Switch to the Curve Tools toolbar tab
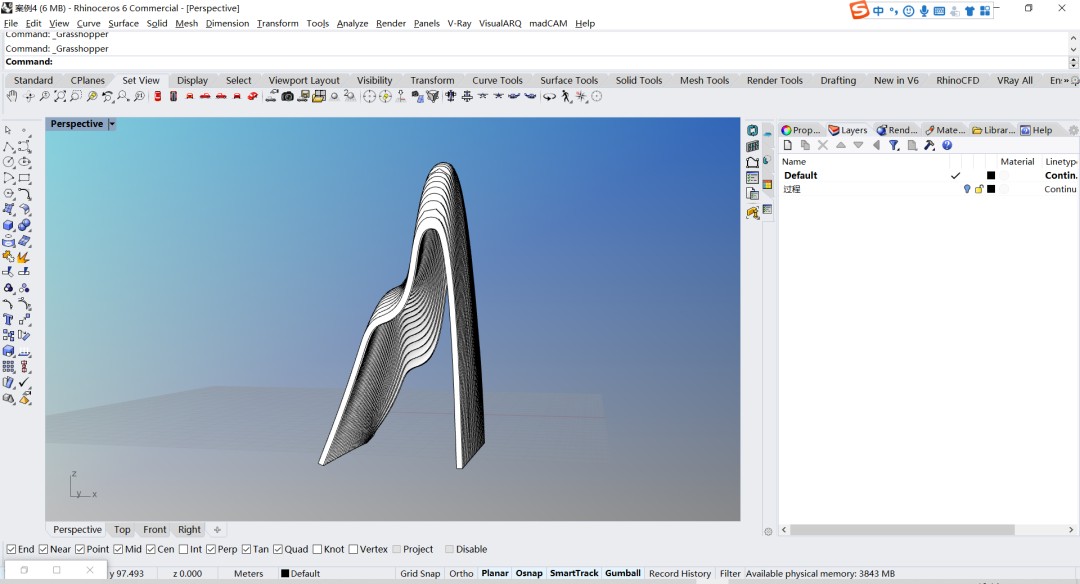This screenshot has width=1080, height=584. point(497,81)
